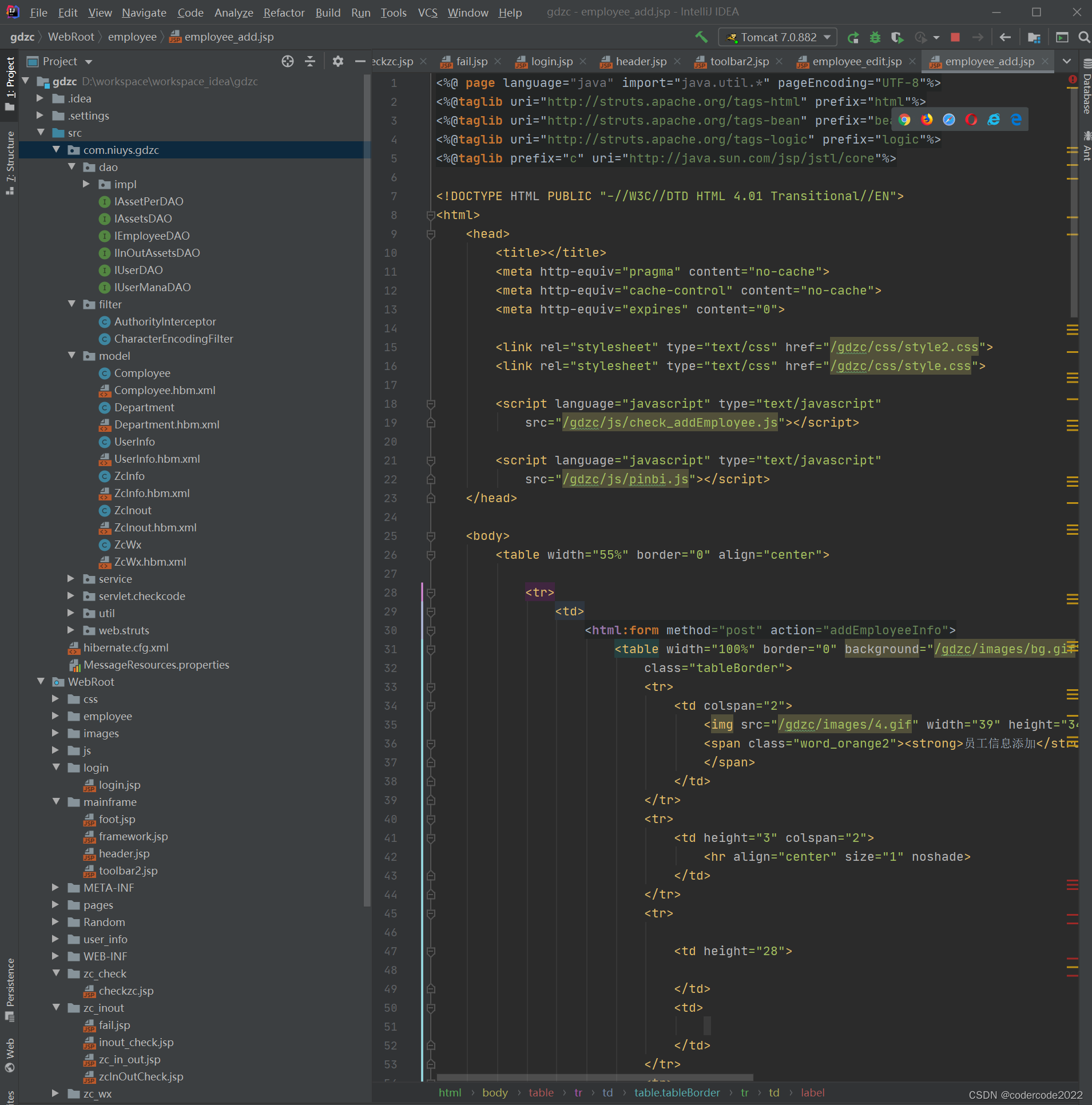The width and height of the screenshot is (1092, 1105).
Task: Click line number 25 in the gutter
Action: tap(391, 536)
